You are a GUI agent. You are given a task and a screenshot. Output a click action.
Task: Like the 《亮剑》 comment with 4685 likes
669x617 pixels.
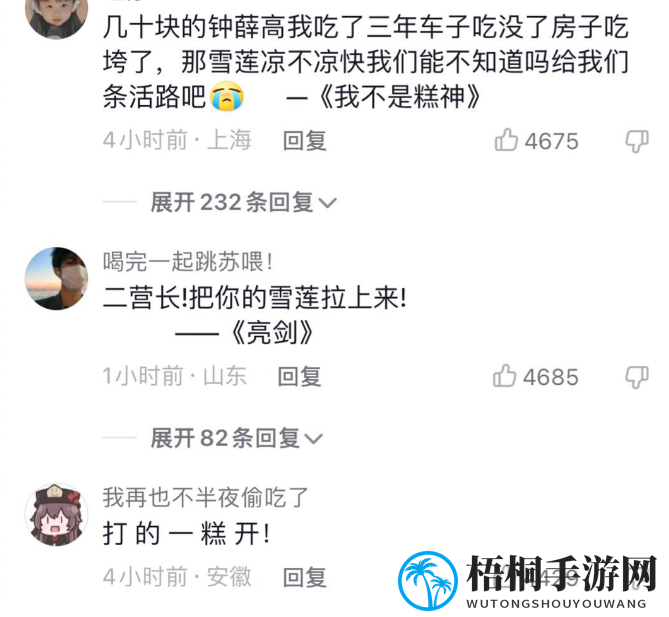coord(504,376)
